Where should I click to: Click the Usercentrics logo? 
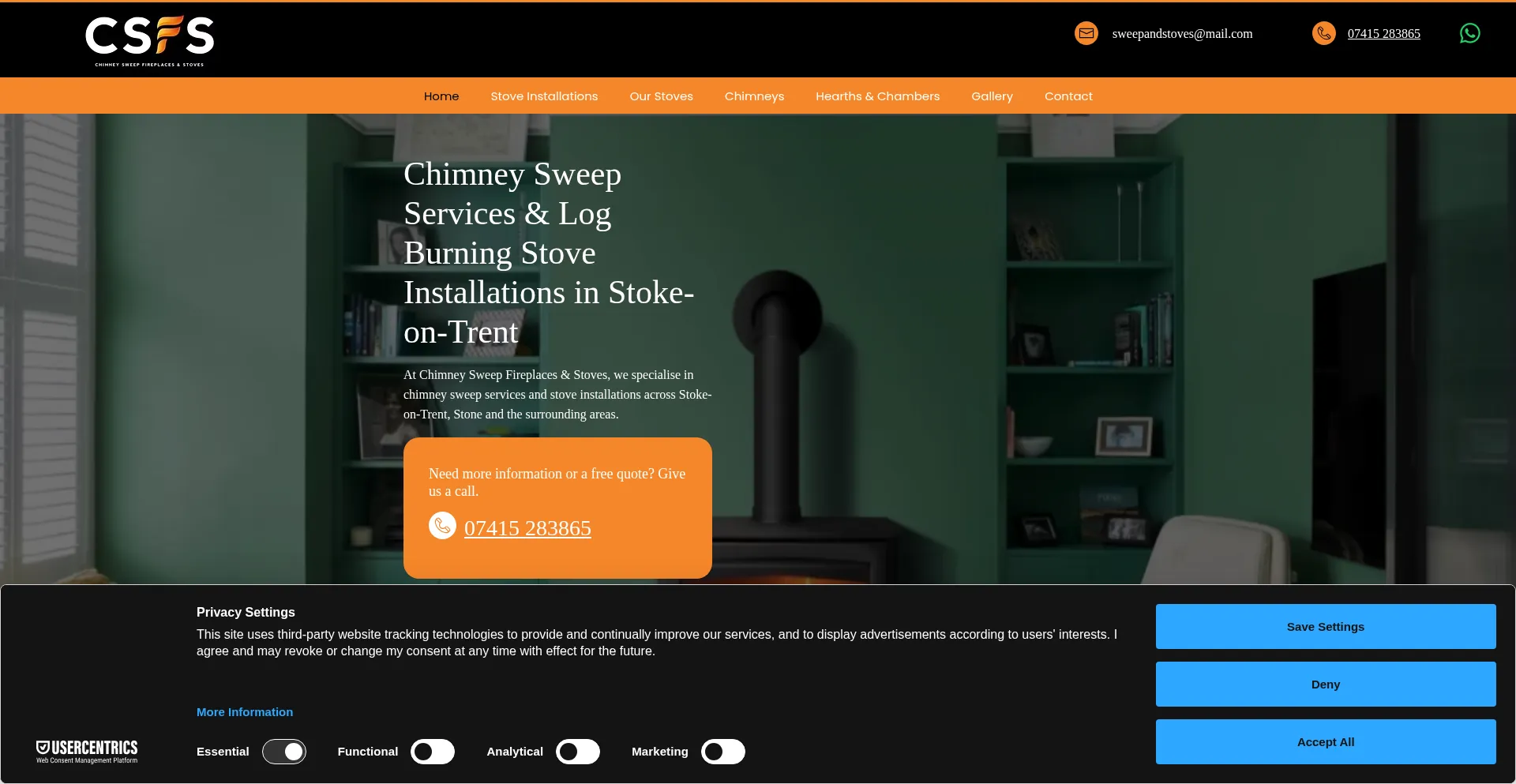87,751
